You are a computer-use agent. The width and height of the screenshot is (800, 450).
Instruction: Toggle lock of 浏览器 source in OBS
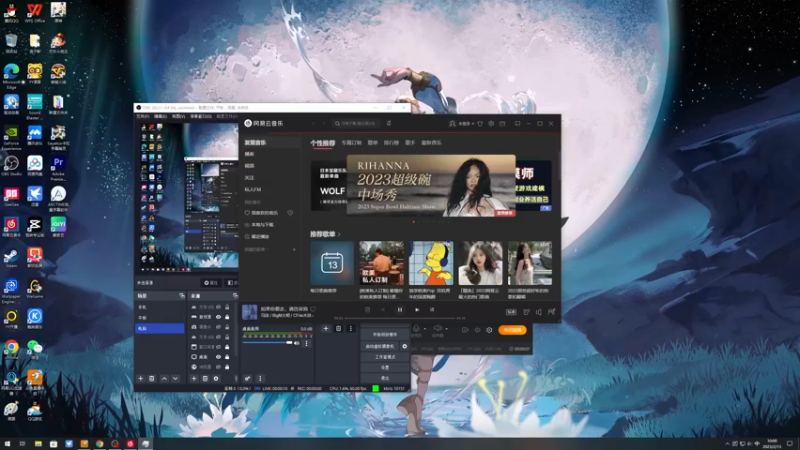coord(227,367)
